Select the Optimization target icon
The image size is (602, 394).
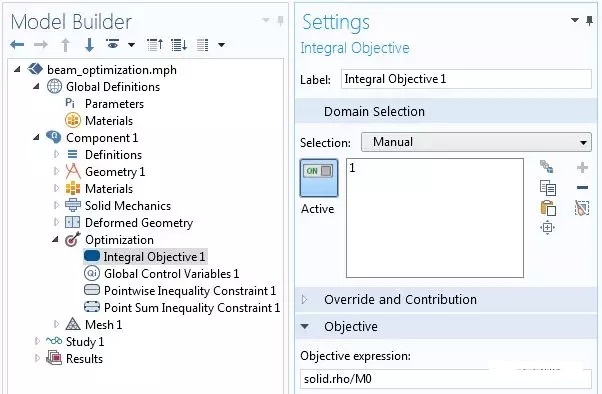[73, 239]
